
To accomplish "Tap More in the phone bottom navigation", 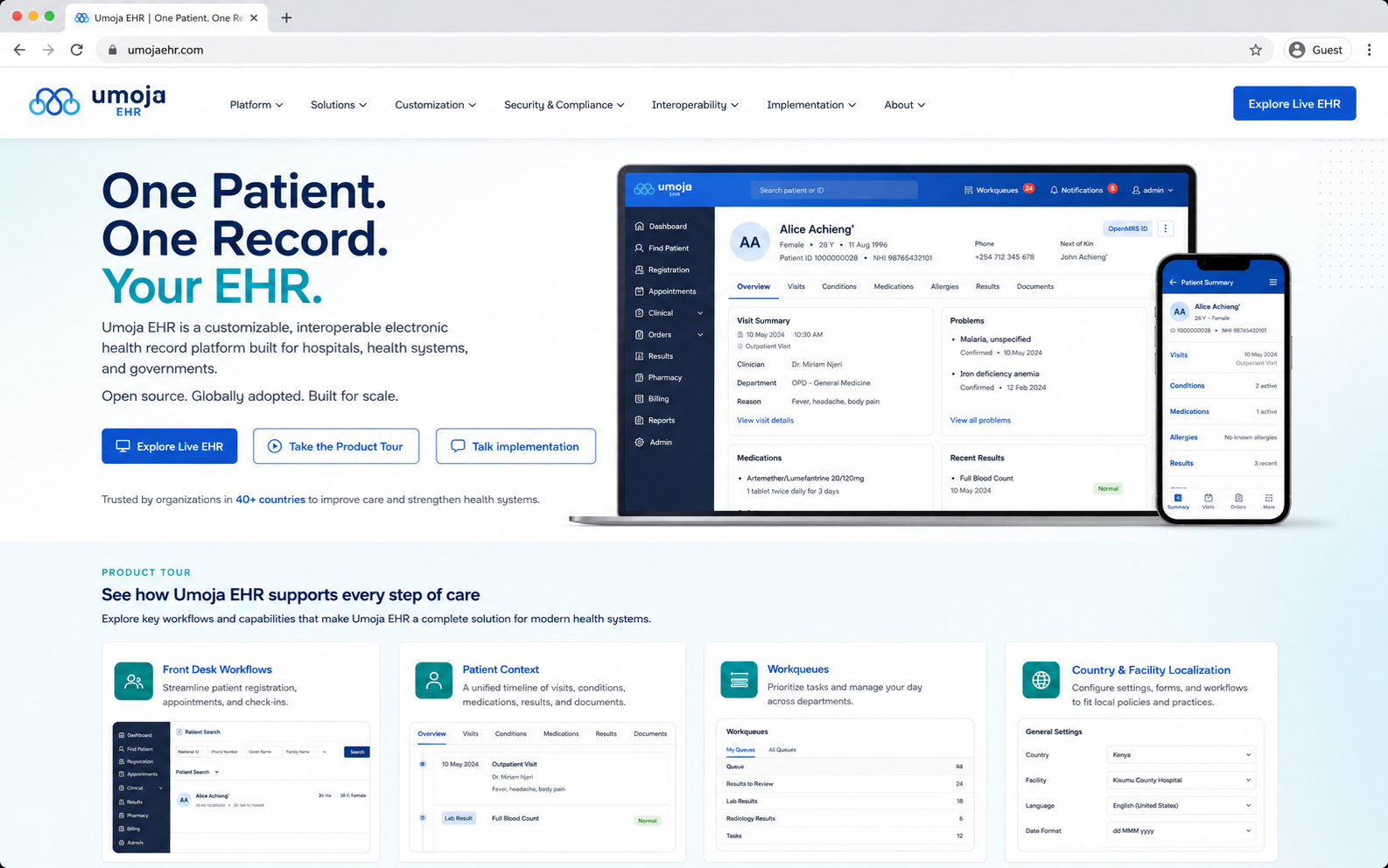I will click(1269, 500).
